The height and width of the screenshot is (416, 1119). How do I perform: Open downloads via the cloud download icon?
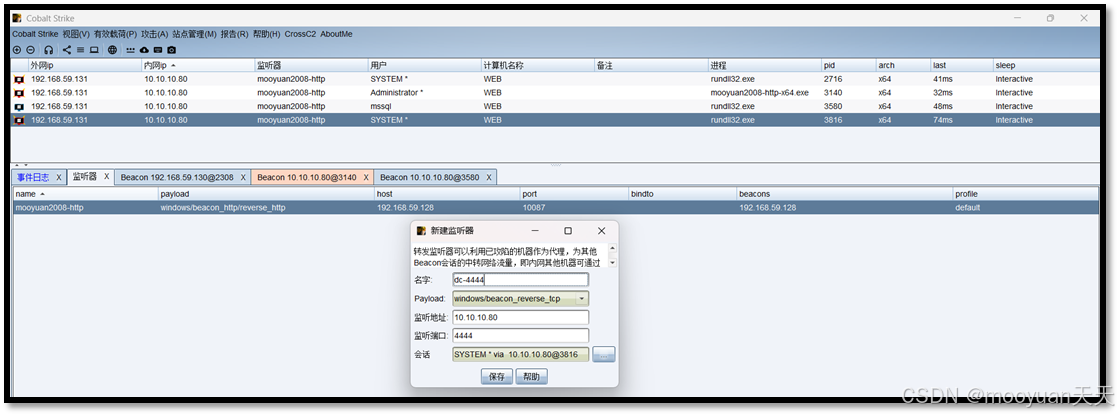(144, 50)
